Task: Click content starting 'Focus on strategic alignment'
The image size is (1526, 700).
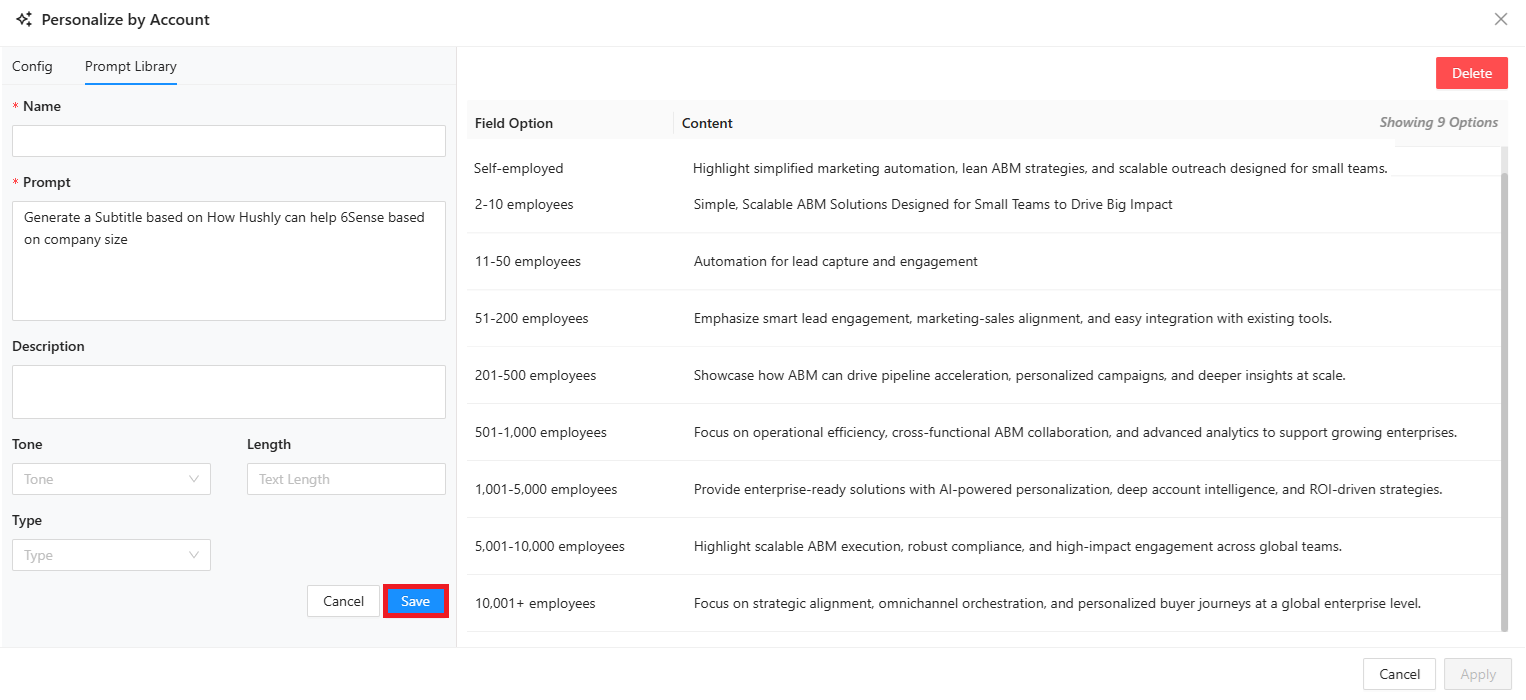Action: tap(1057, 603)
